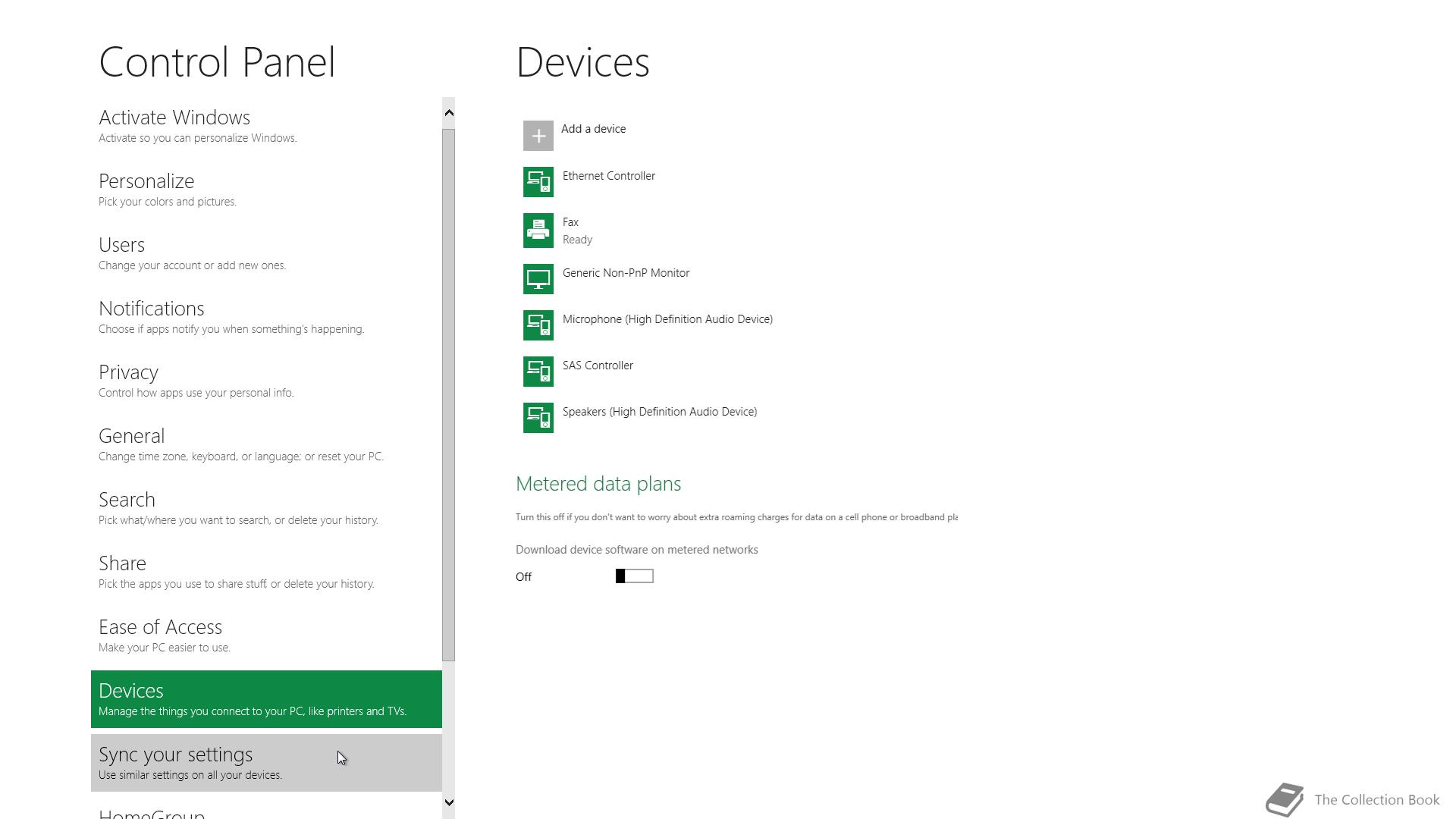Select the SAS Controller device icon
The width and height of the screenshot is (1456, 819).
(x=538, y=372)
